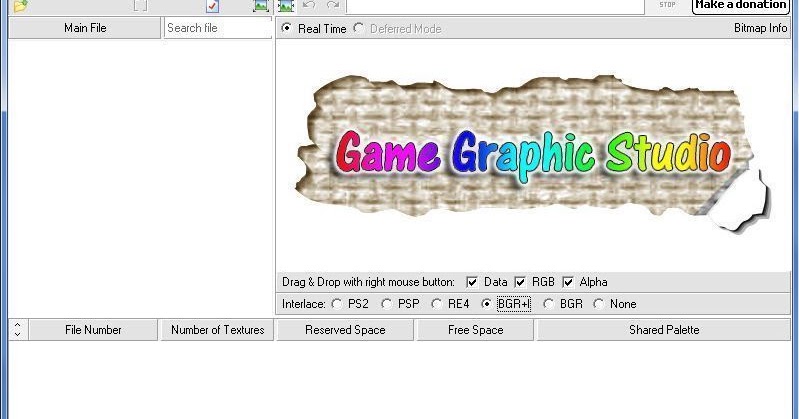This screenshot has width=799, height=419.
Task: Click the Reserved Space column header
Action: coord(345,330)
